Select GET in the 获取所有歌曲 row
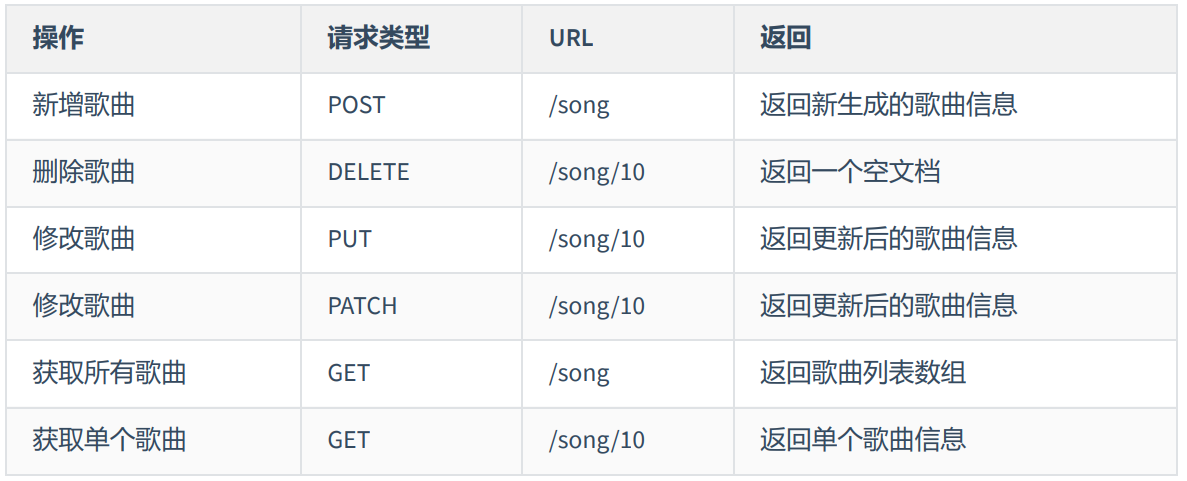The image size is (1187, 481). click(348, 373)
